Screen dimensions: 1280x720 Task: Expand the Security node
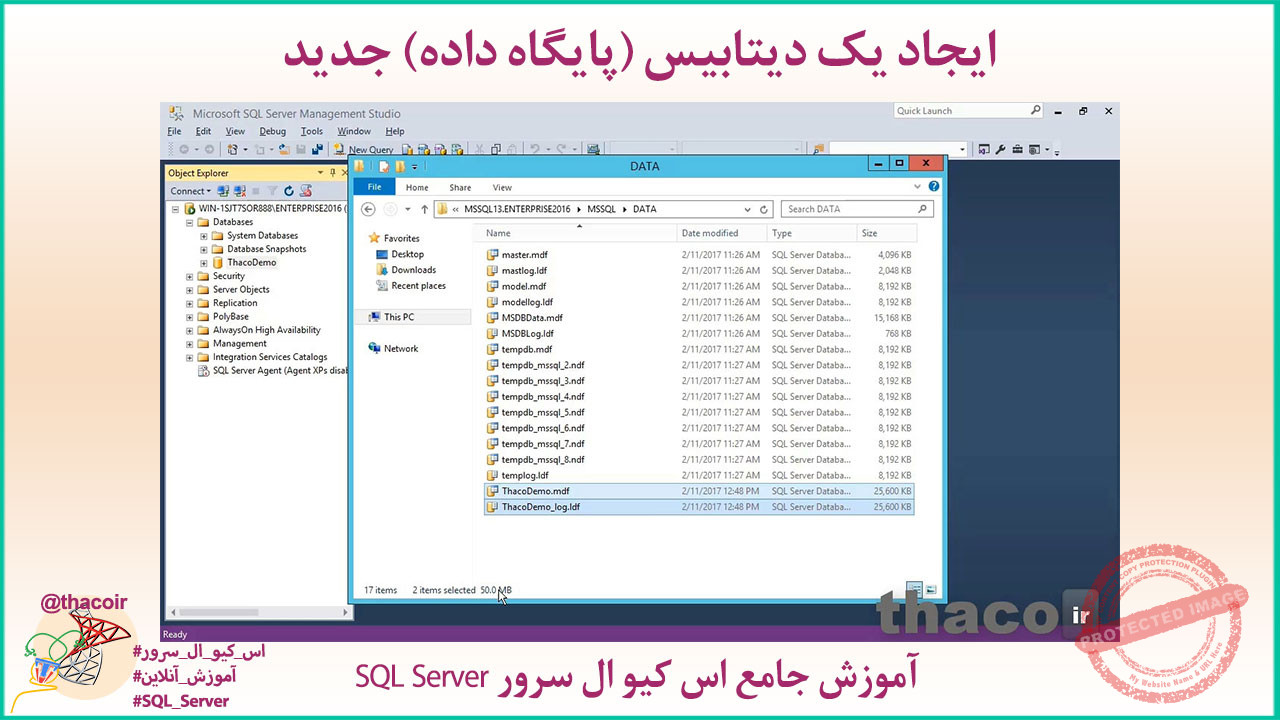pos(189,276)
